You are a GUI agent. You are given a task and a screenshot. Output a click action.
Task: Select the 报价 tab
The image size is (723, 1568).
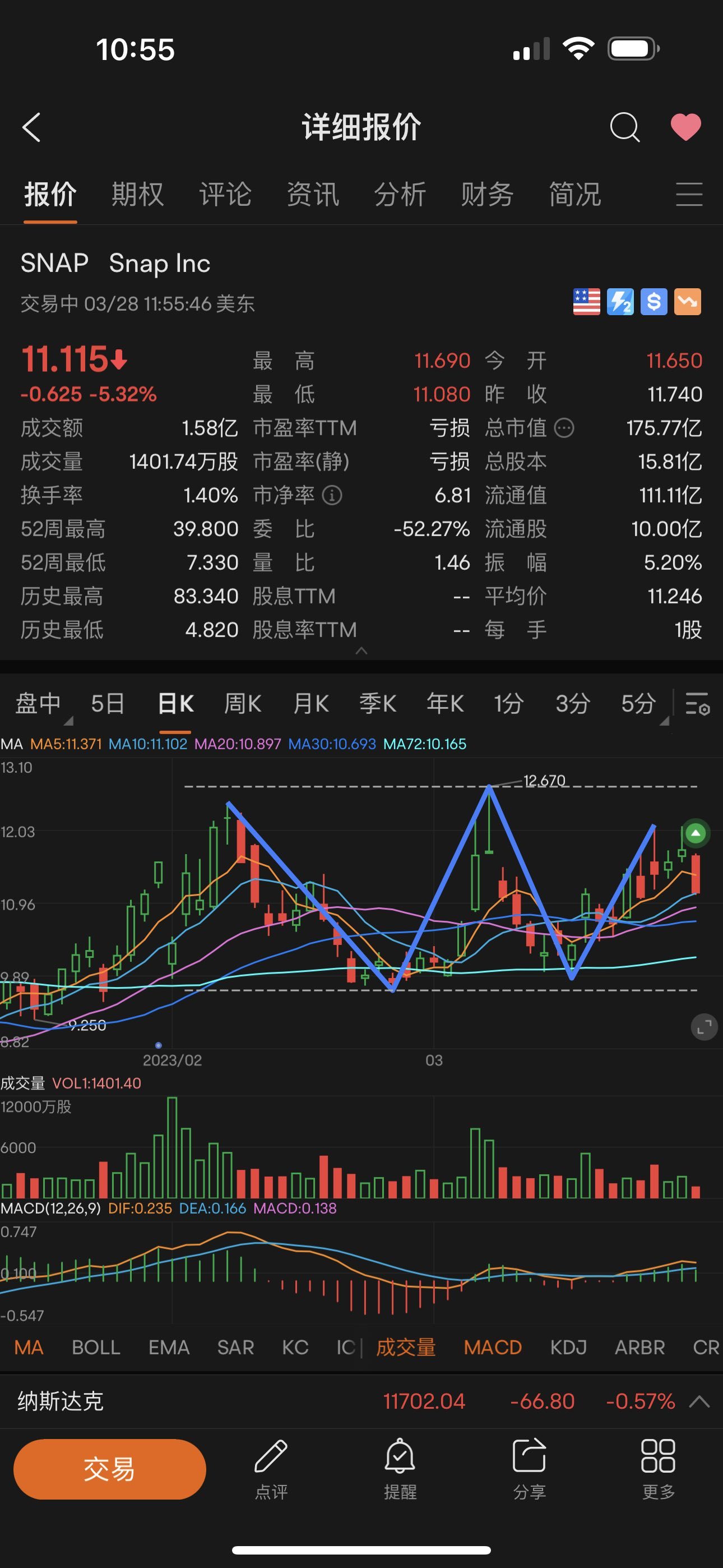coord(50,194)
